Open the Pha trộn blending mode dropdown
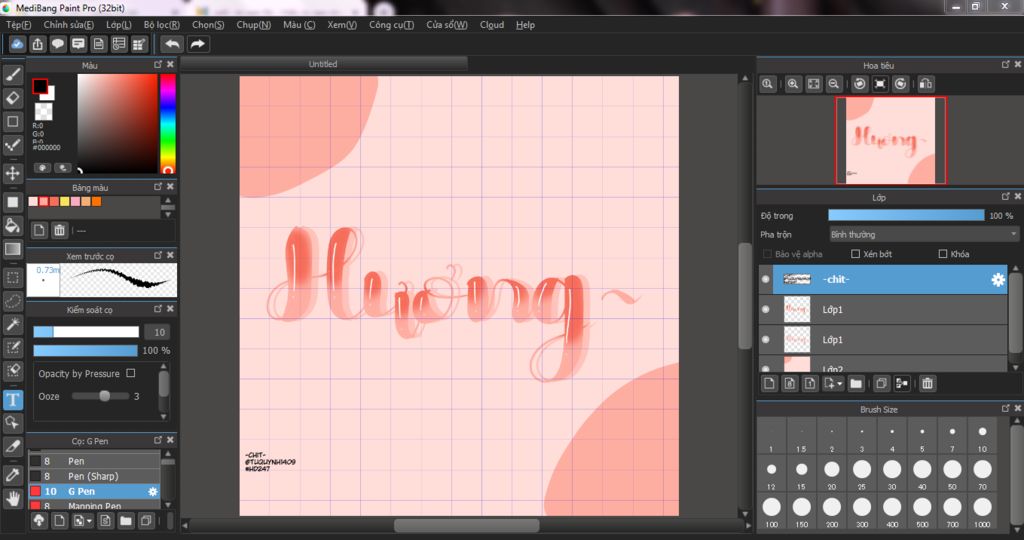 coord(923,234)
